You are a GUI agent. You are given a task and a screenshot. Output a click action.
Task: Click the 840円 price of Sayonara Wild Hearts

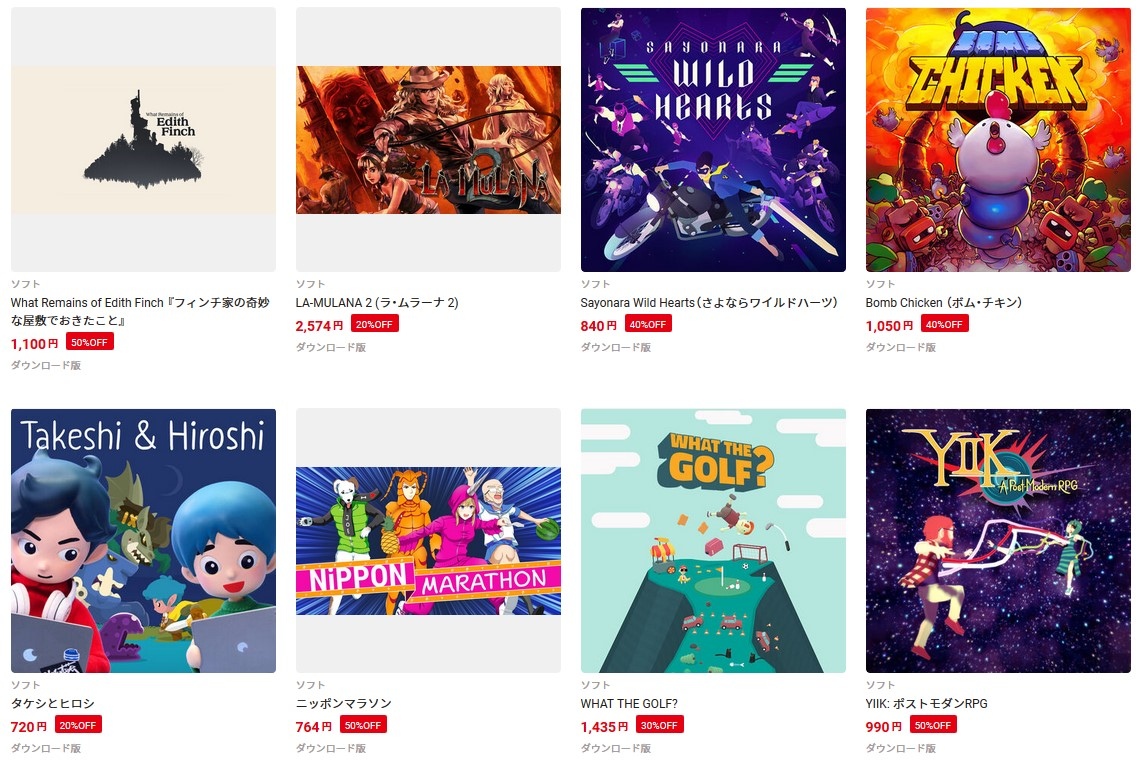click(x=598, y=325)
